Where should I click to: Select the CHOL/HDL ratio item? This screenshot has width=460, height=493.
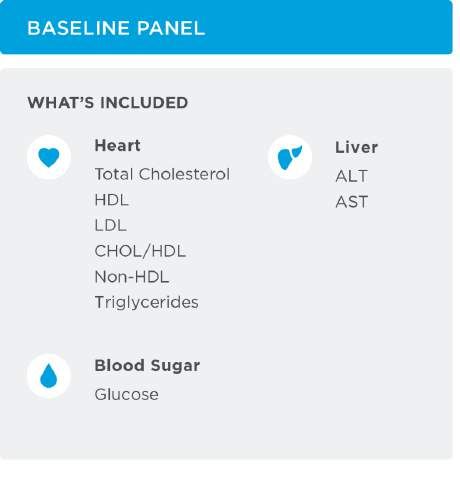click(x=140, y=251)
